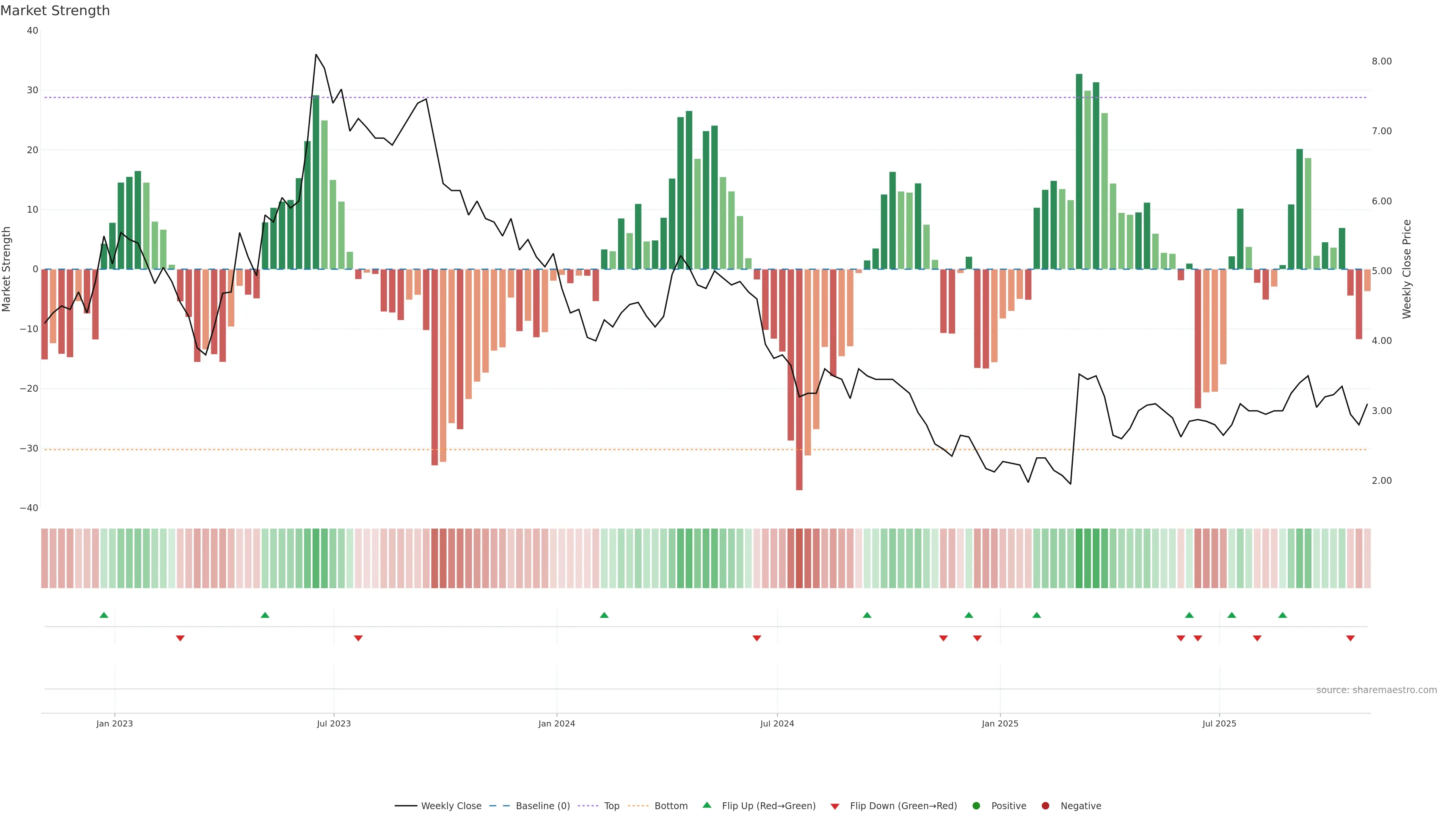Image resolution: width=1456 pixels, height=819 pixels.
Task: Click the first green flip-up marker near Jan 2023
Action: [x=104, y=615]
